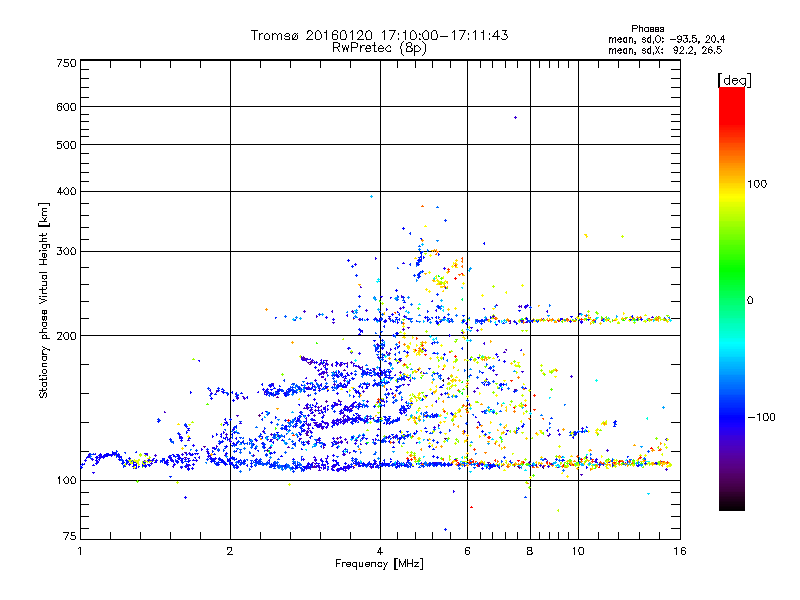
Task: Click the y-axis label '300'
Action: click(66, 252)
